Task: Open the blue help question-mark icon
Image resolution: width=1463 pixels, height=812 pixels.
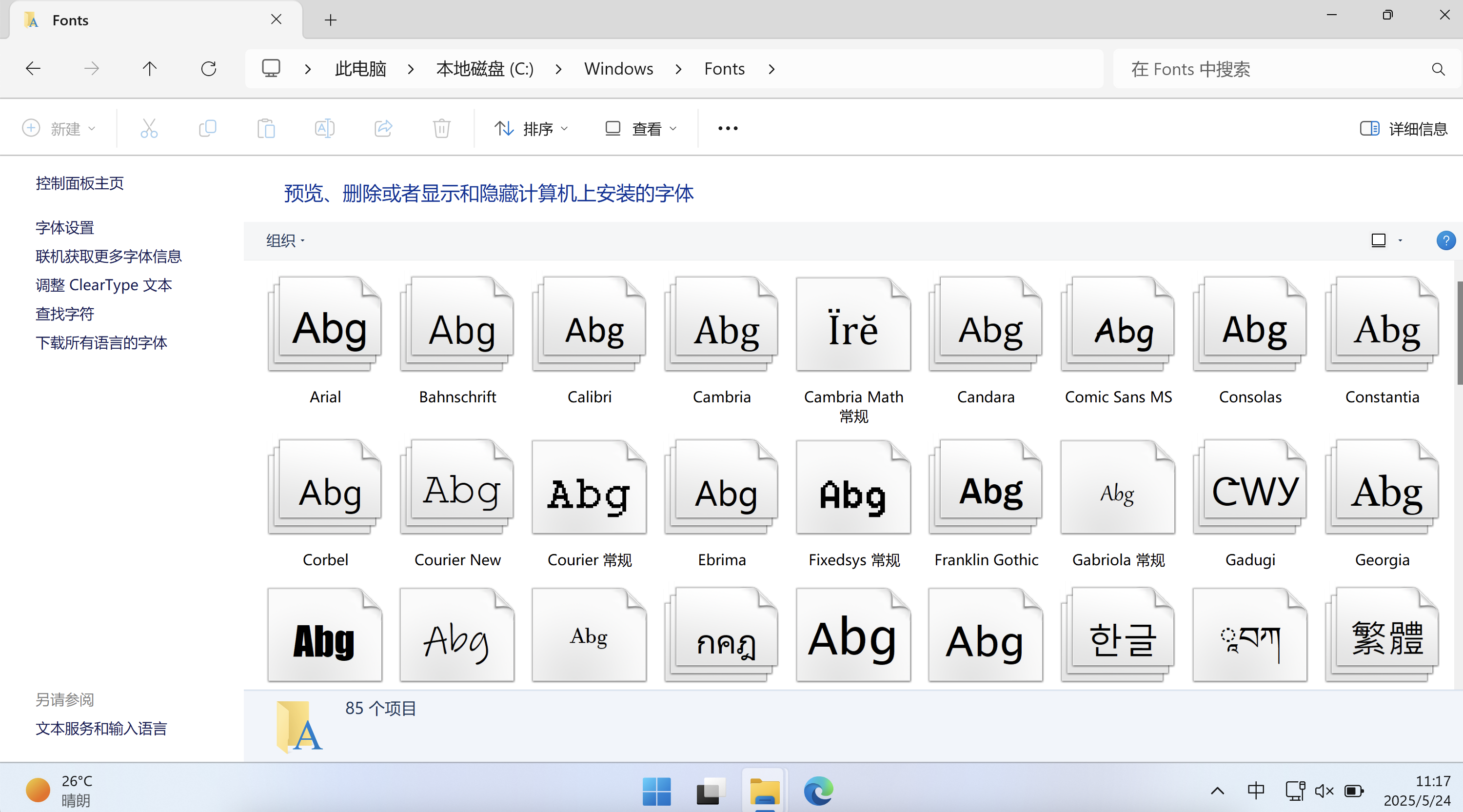Action: pyautogui.click(x=1445, y=240)
